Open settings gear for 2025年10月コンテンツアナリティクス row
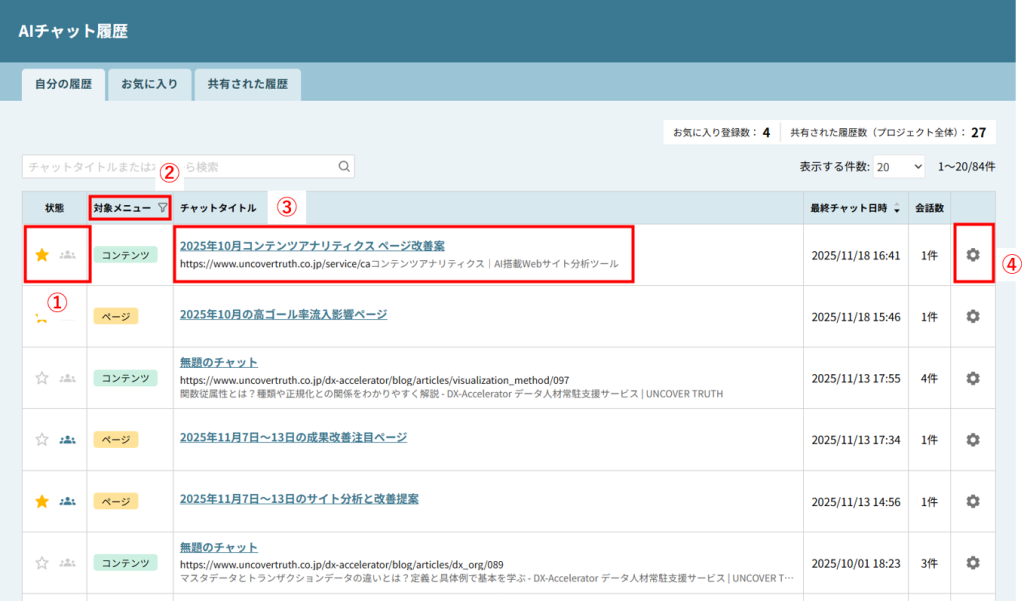This screenshot has width=1024, height=601. pyautogui.click(x=972, y=255)
